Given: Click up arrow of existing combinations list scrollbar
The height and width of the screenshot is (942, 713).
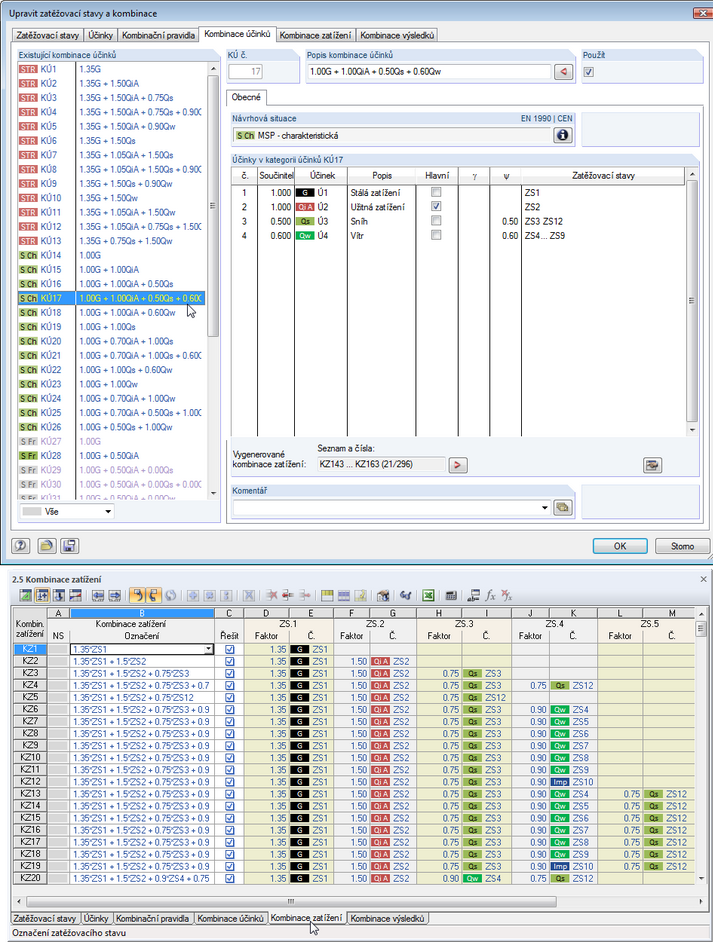Looking at the screenshot, I should coord(213,70).
